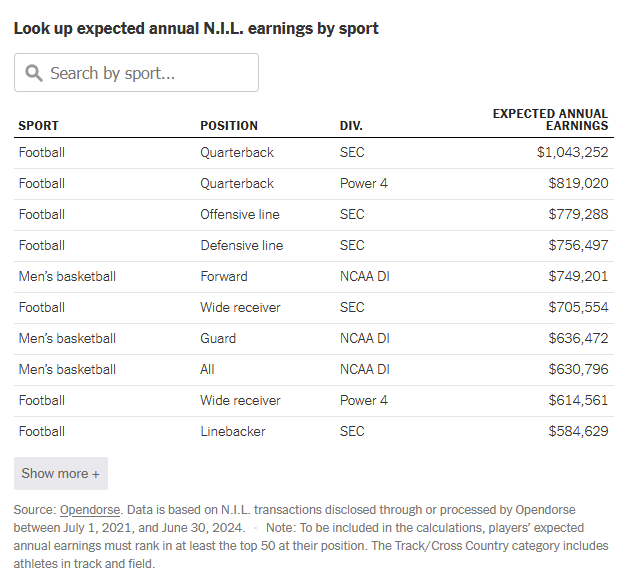The image size is (632, 580).
Task: Click the Men's basketball All row
Action: [x=314, y=370]
